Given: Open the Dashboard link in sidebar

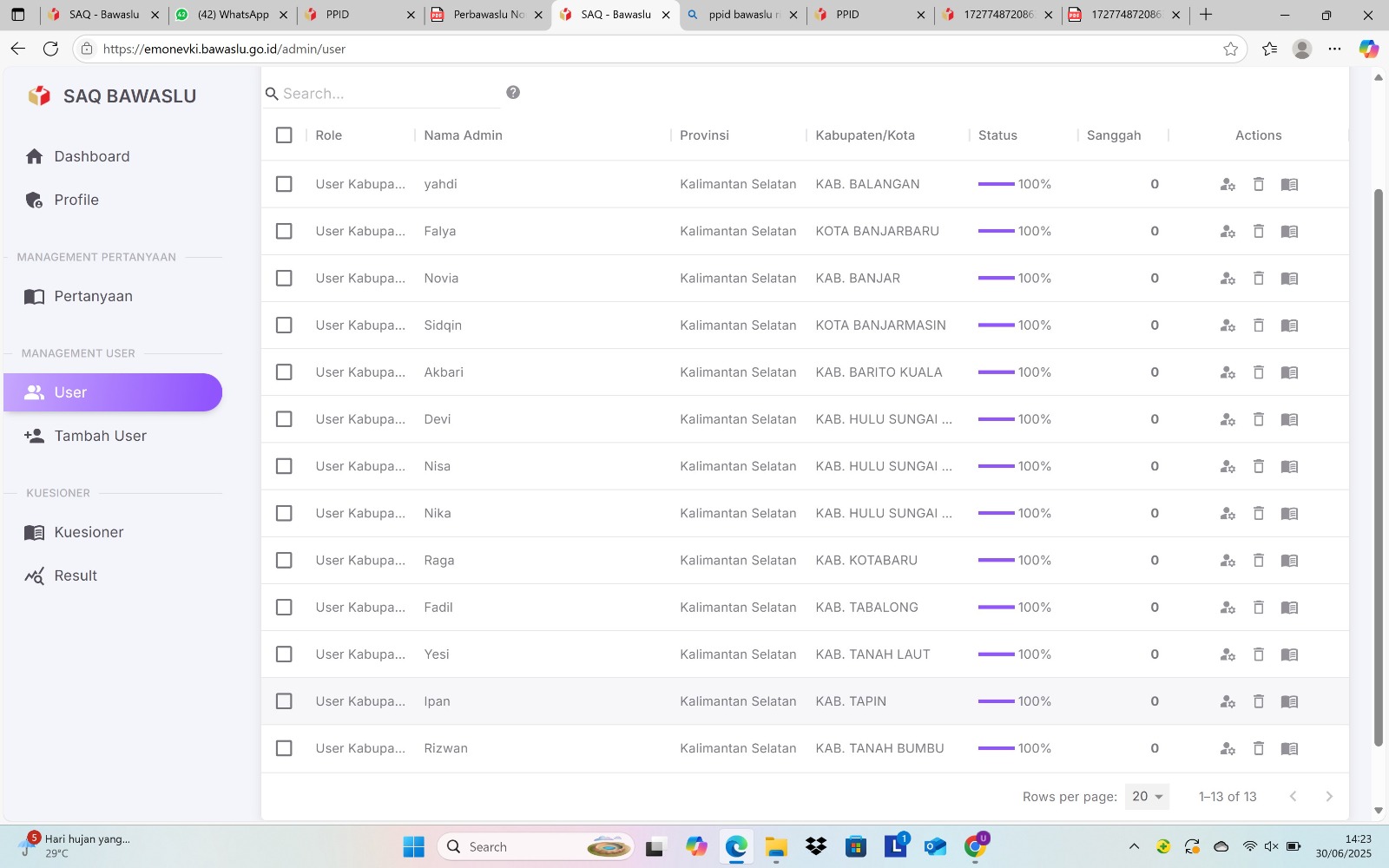Looking at the screenshot, I should coord(91,156).
